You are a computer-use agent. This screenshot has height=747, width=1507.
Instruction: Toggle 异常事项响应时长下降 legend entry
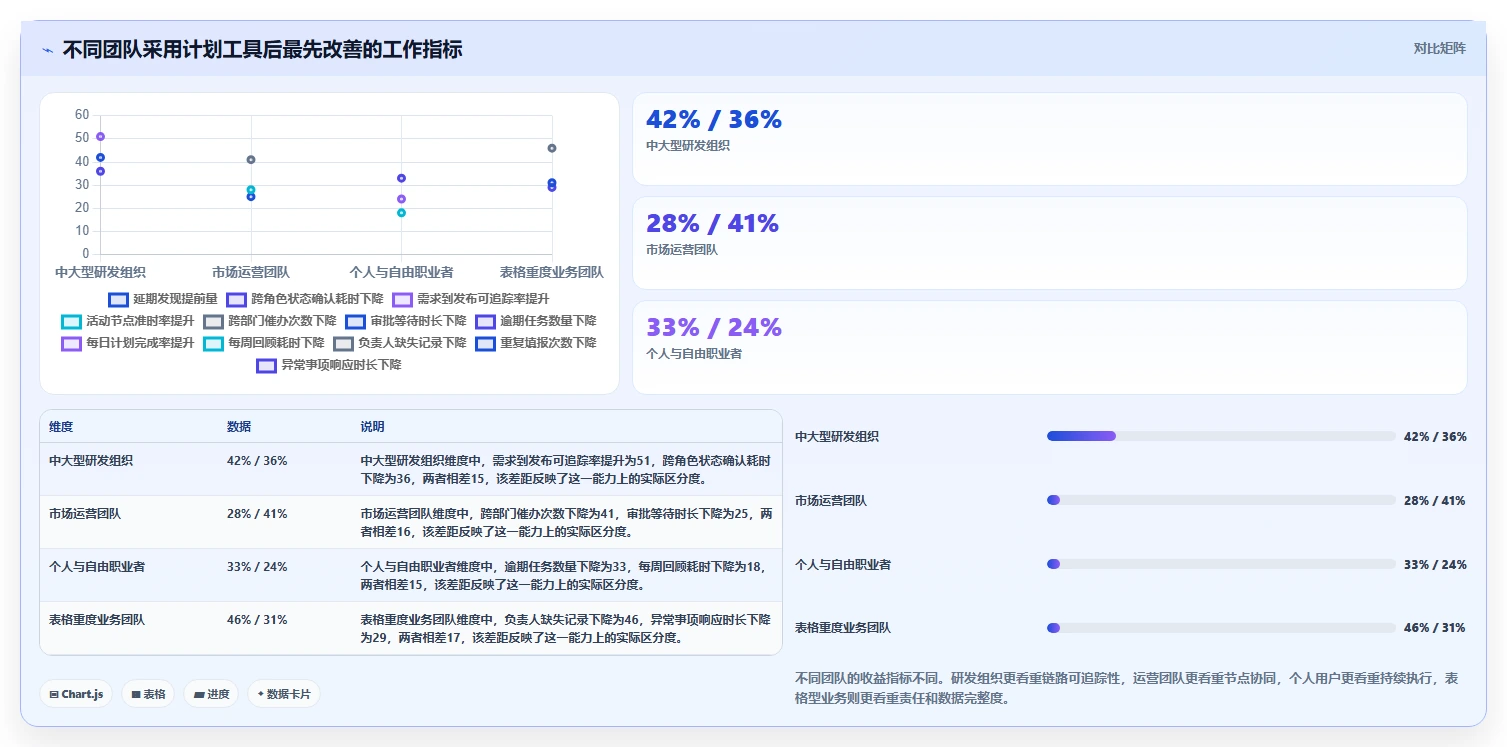pyautogui.click(x=329, y=365)
